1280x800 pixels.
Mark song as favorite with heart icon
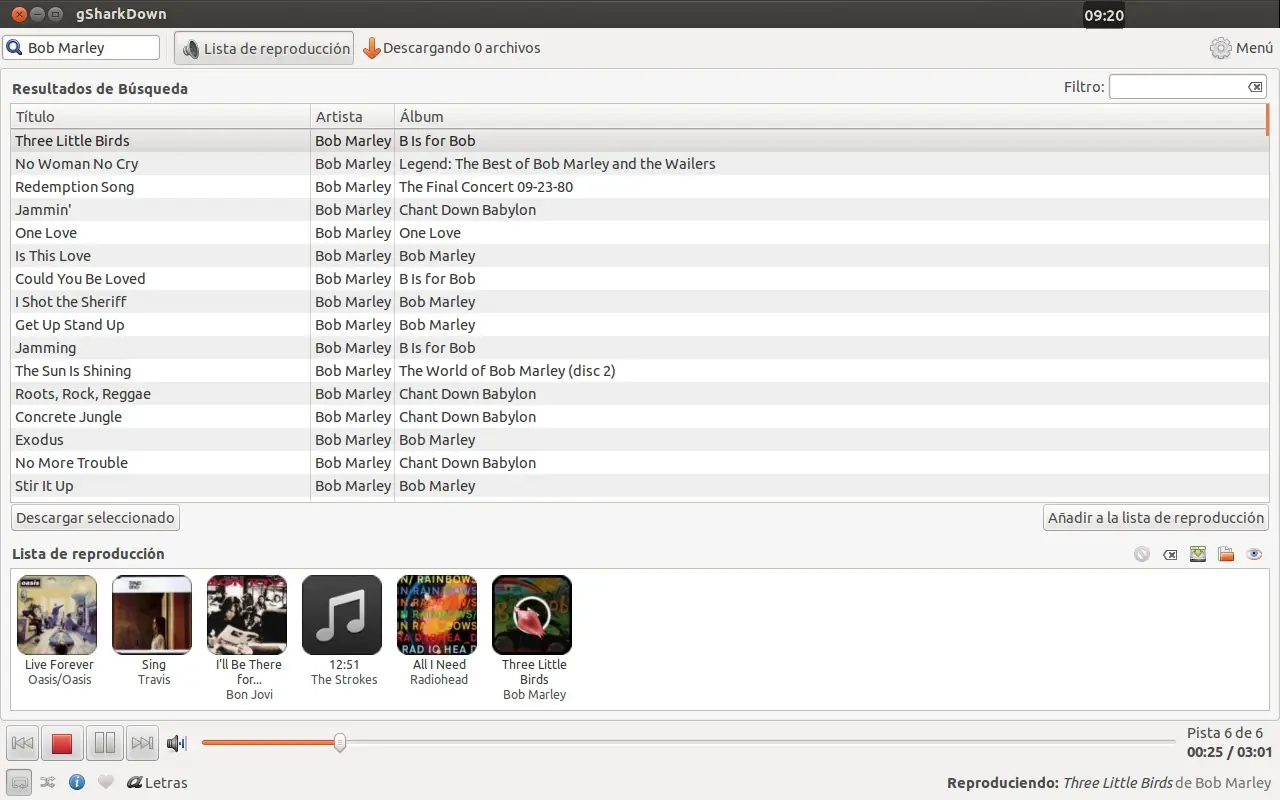point(106,782)
